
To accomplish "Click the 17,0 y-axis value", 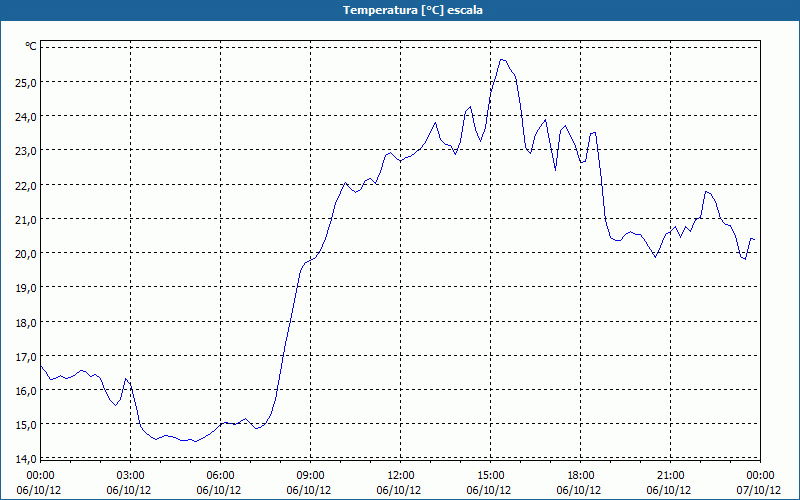I will (26, 357).
